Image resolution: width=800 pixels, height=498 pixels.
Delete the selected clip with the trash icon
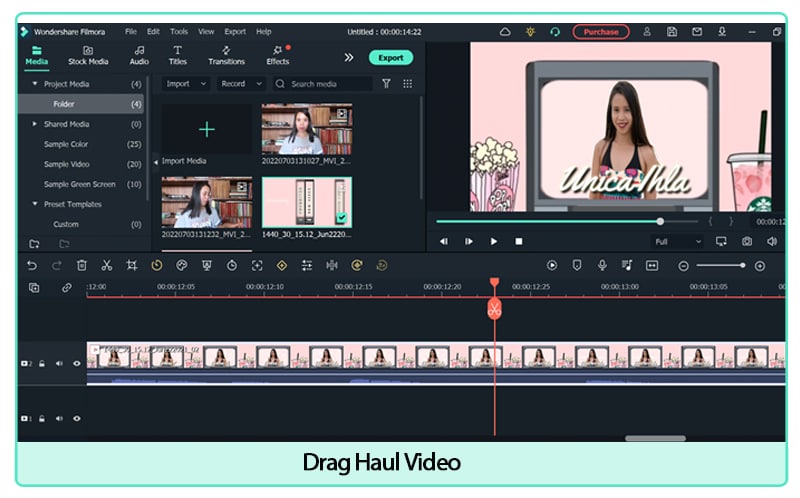click(x=82, y=265)
